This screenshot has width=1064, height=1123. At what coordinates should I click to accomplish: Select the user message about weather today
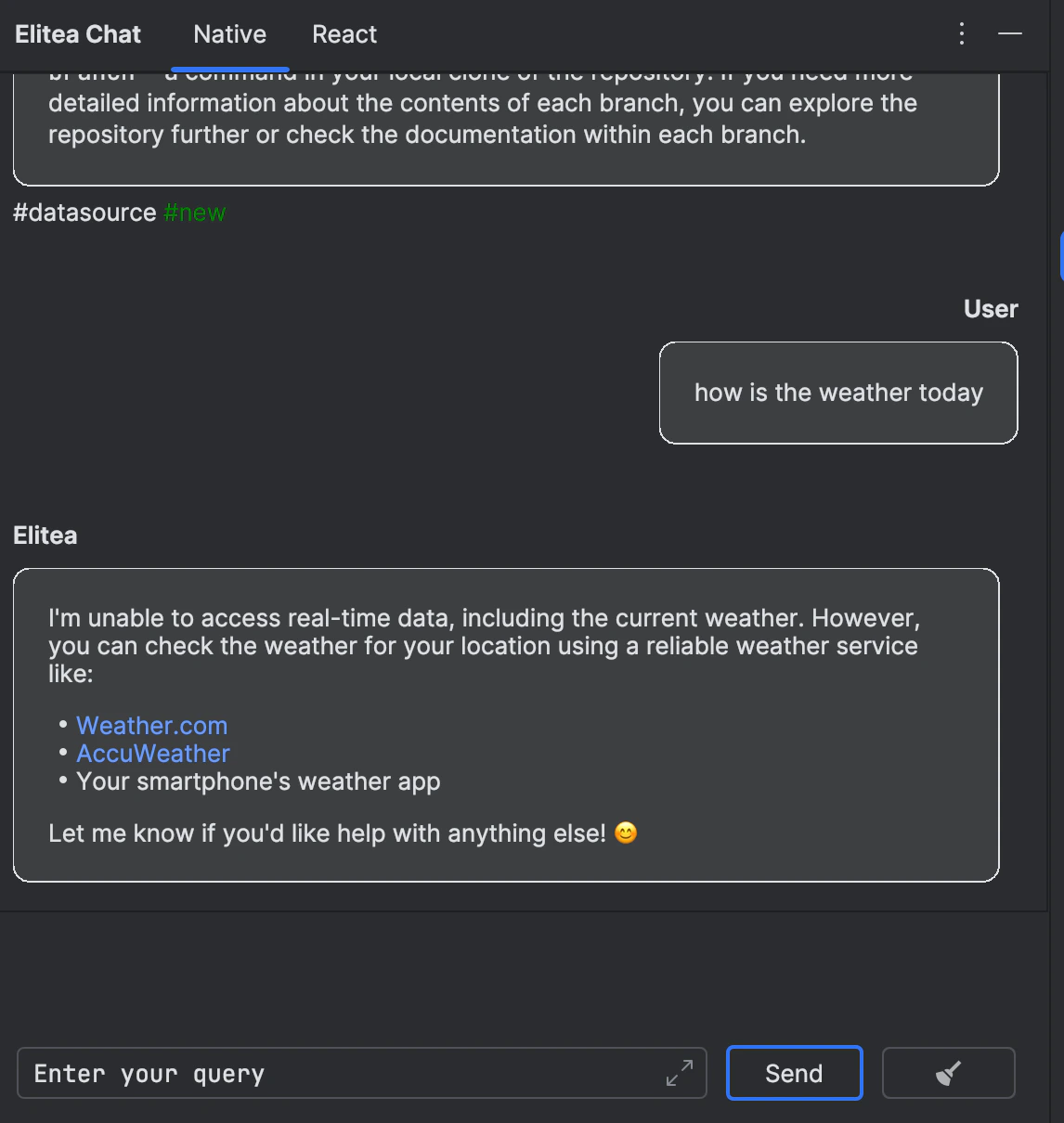[838, 393]
